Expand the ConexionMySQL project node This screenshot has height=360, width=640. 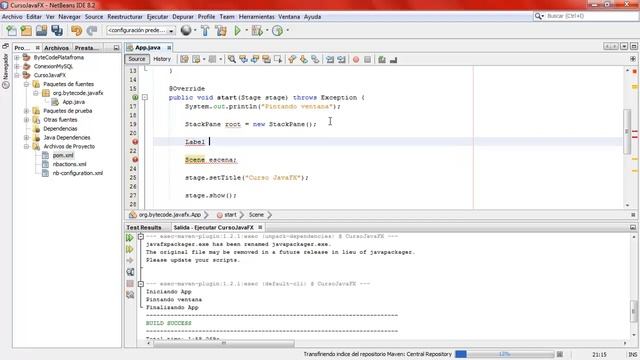point(17,67)
